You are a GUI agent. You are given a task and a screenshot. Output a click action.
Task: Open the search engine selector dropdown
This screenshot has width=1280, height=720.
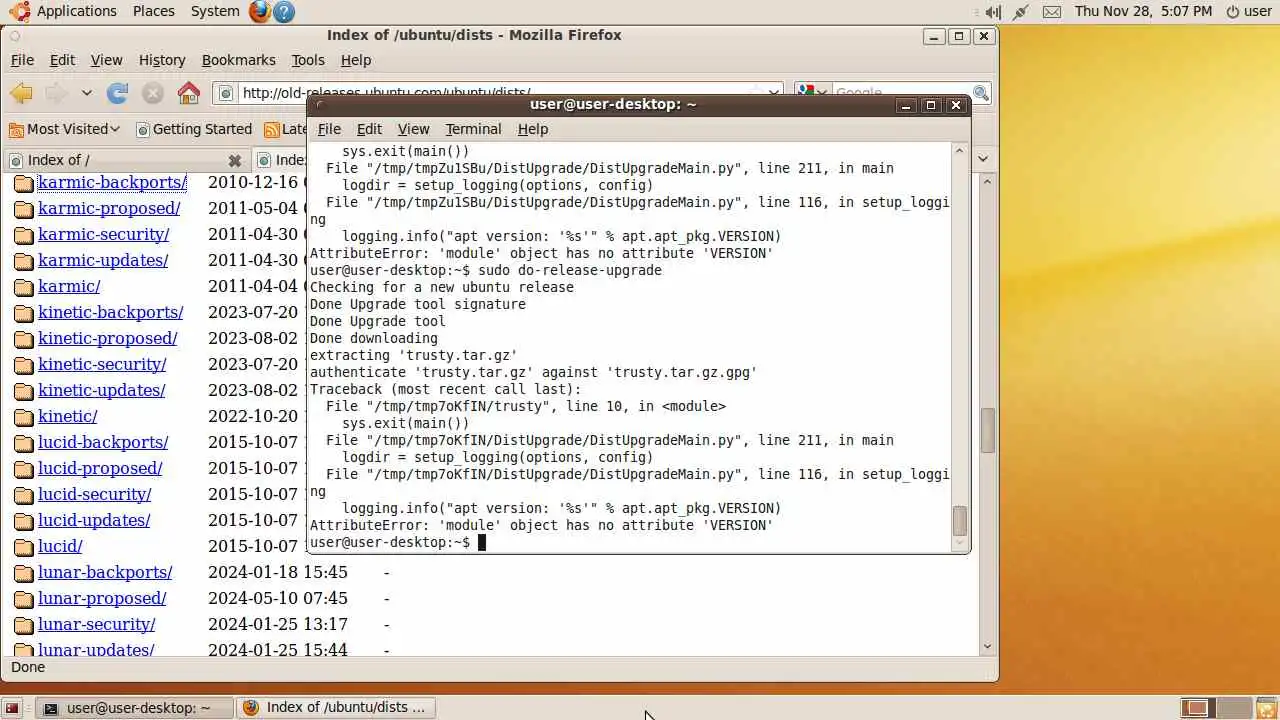pyautogui.click(x=812, y=93)
